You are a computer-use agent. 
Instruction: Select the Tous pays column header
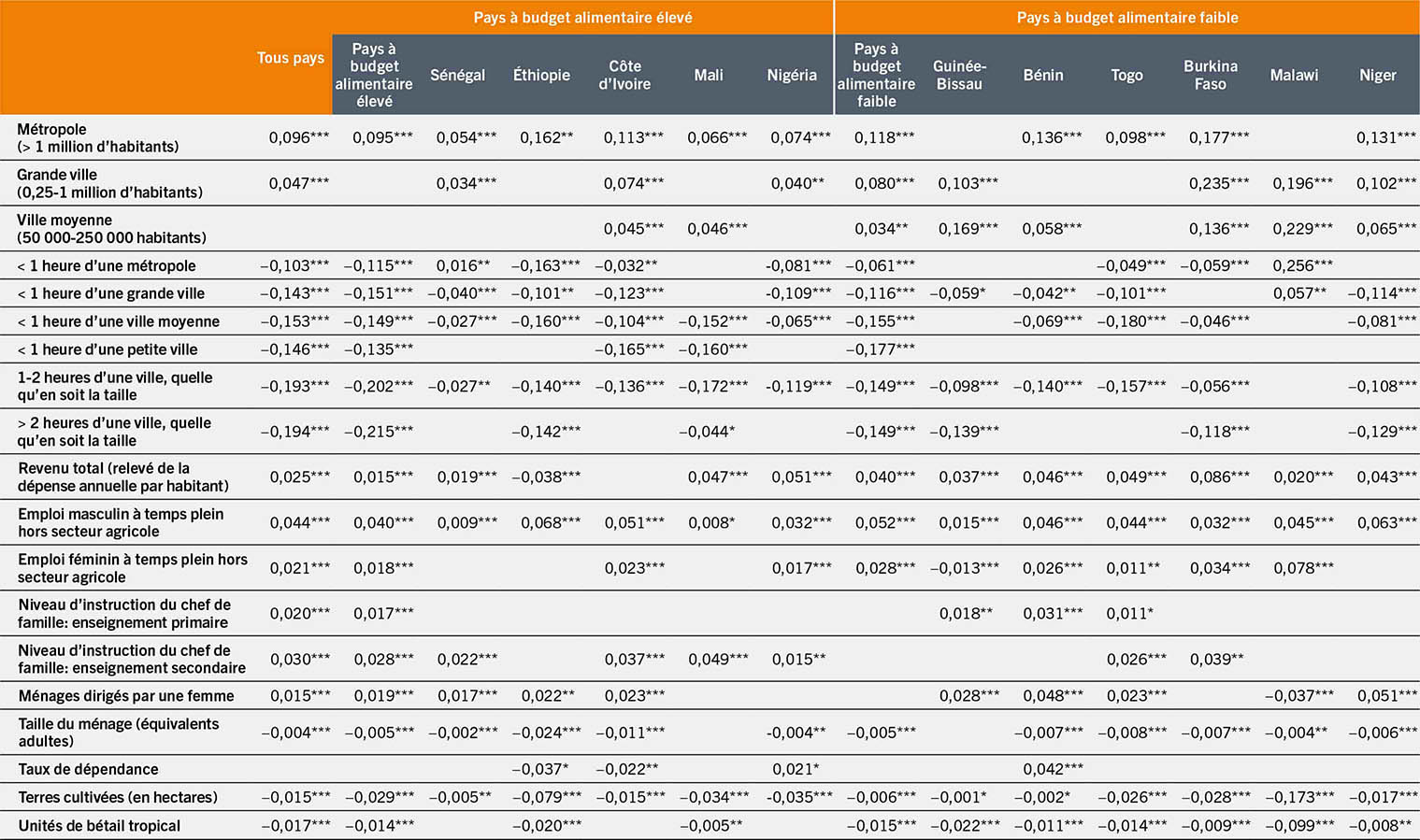click(x=291, y=58)
